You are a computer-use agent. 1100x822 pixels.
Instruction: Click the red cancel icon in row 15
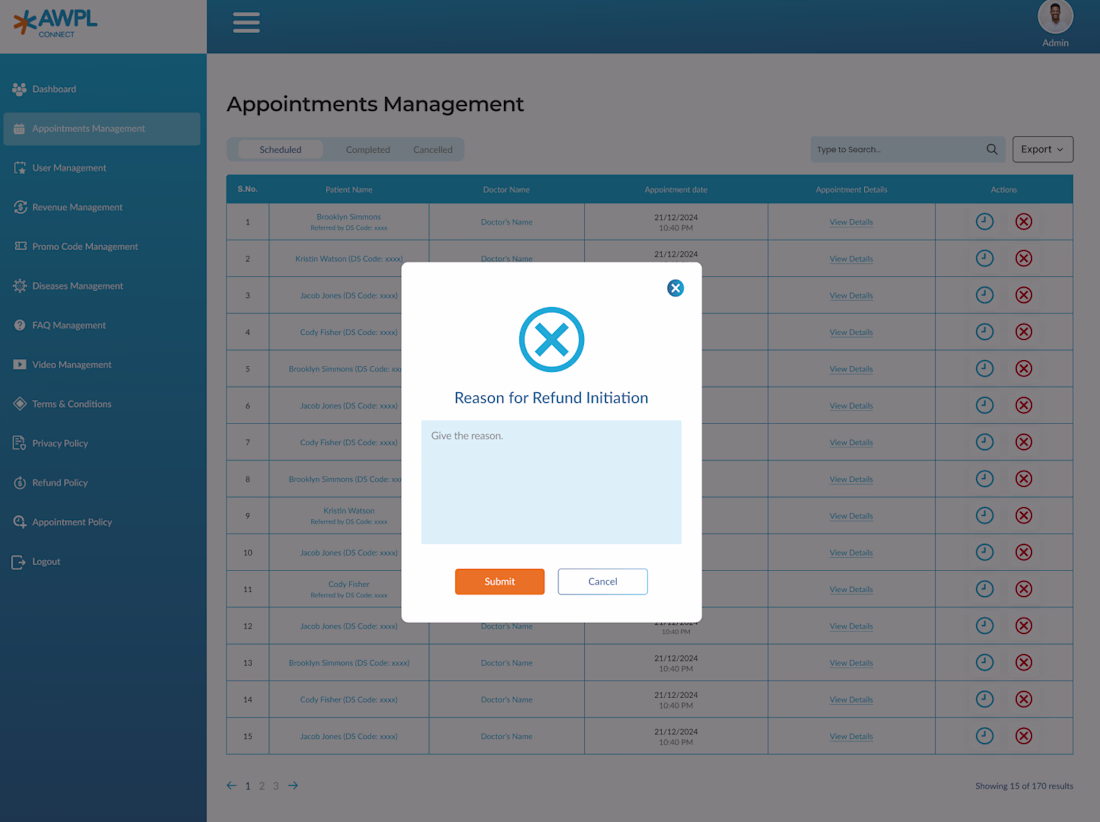coord(1024,736)
